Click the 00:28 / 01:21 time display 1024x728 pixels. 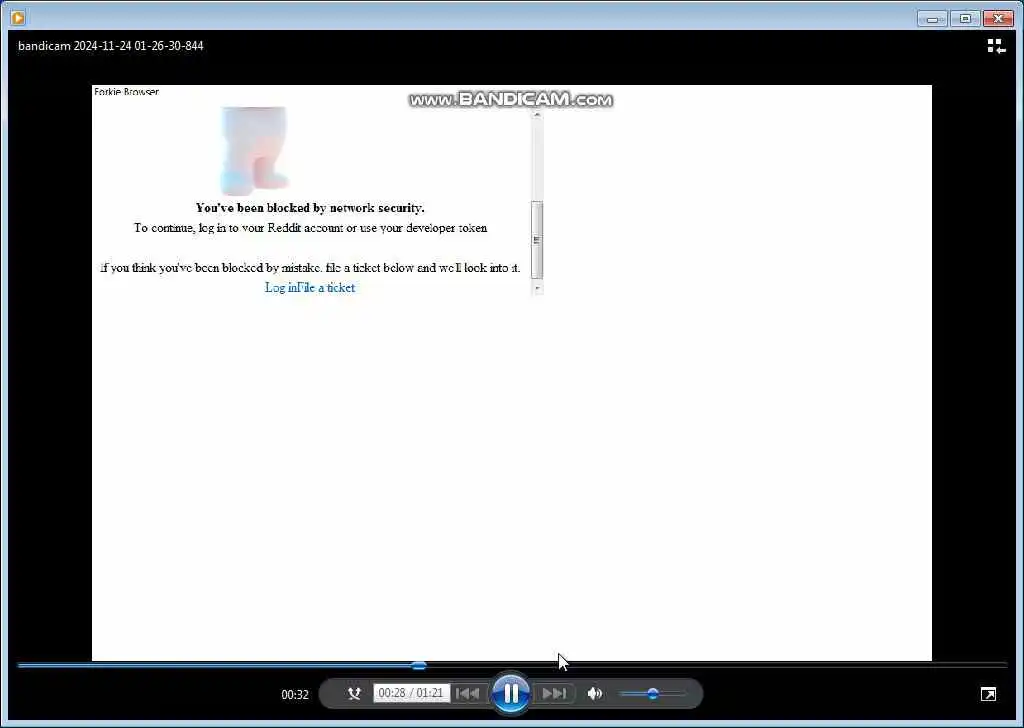click(411, 693)
